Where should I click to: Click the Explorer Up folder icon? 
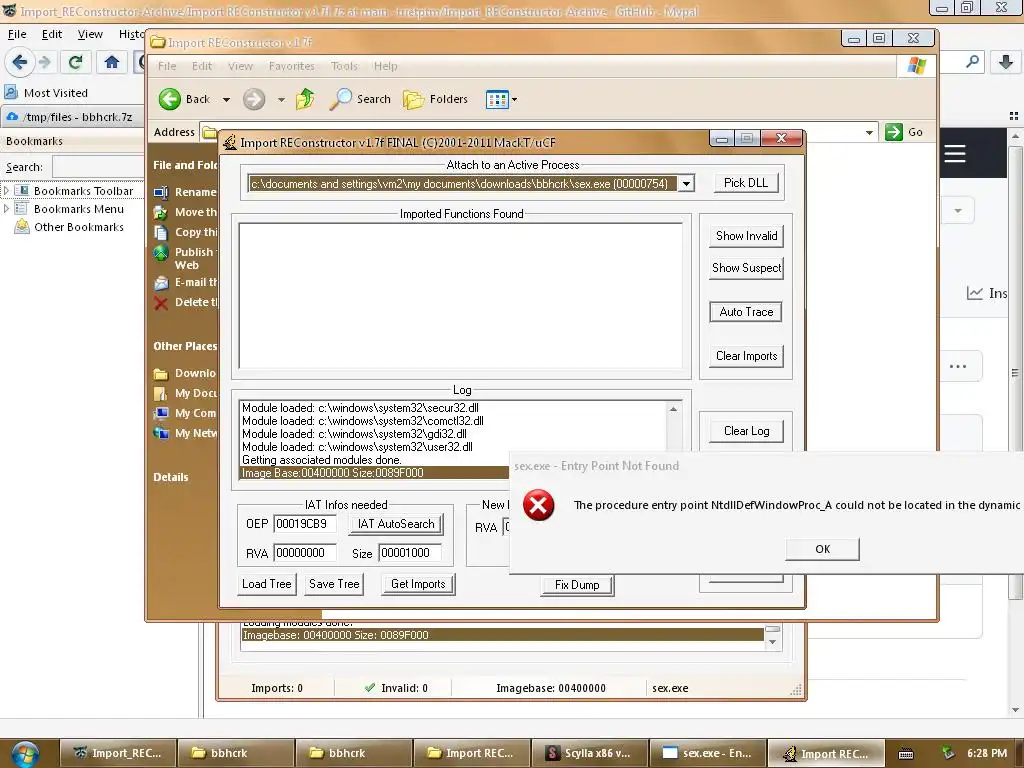point(305,99)
